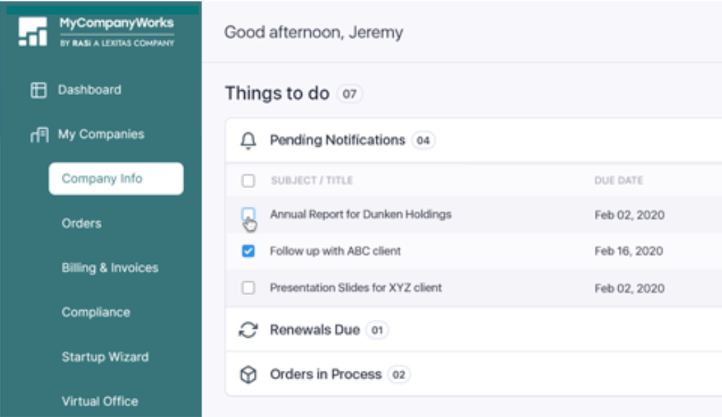722x417 pixels.
Task: Uncheck the Follow up with ABC client checkbox
Action: tap(248, 251)
